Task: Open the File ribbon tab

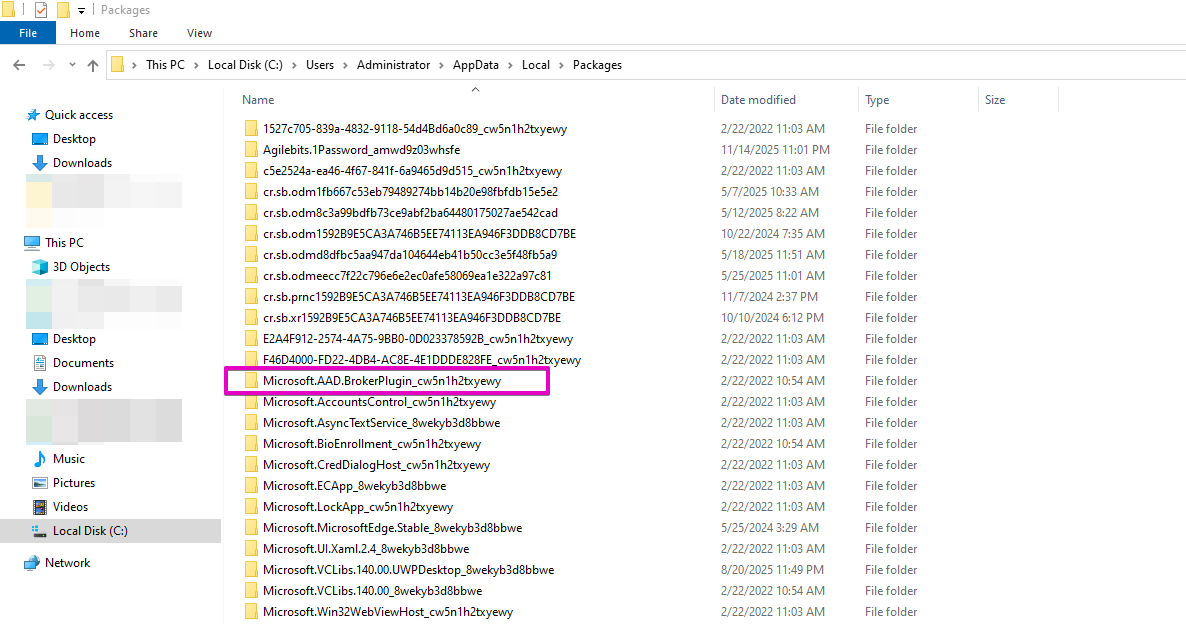Action: click(28, 33)
